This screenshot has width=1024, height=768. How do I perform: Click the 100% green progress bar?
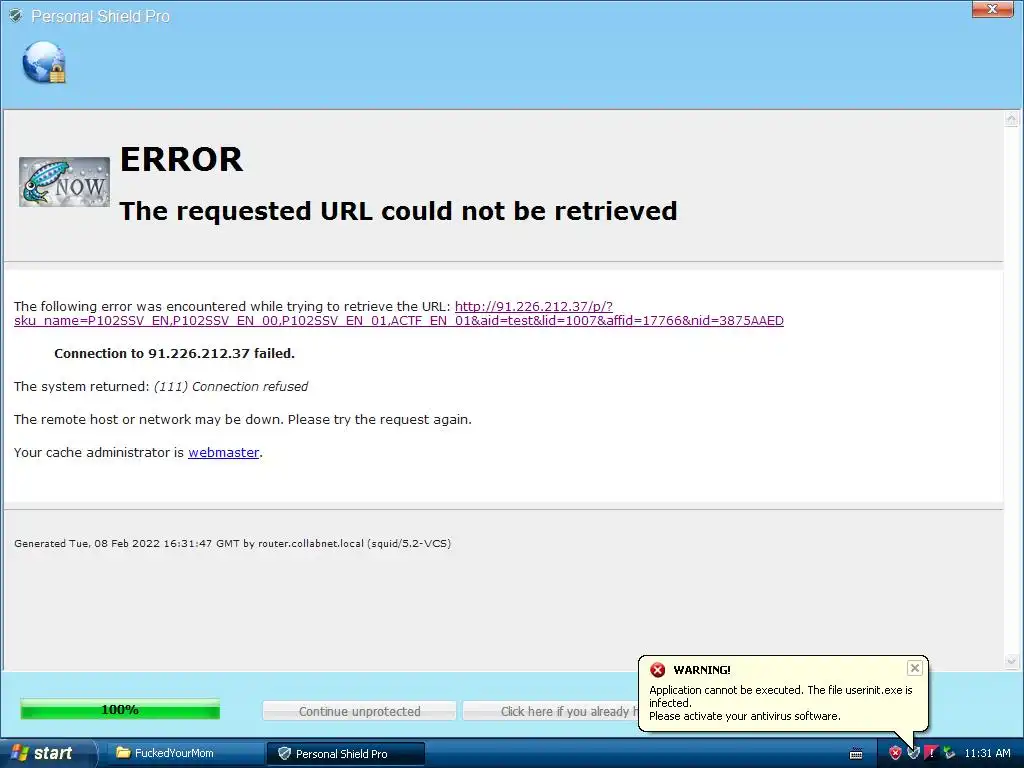pyautogui.click(x=120, y=709)
